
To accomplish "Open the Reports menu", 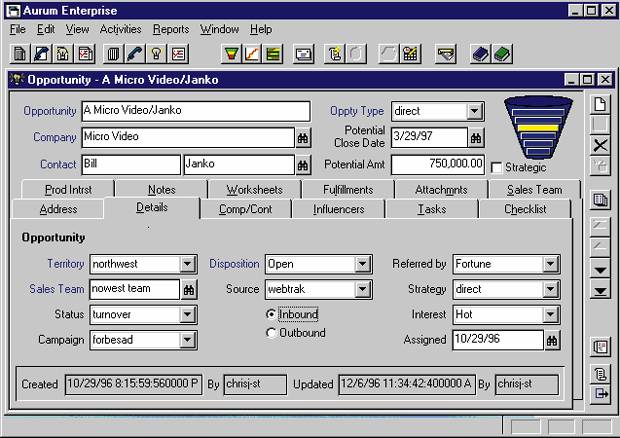I will (171, 29).
